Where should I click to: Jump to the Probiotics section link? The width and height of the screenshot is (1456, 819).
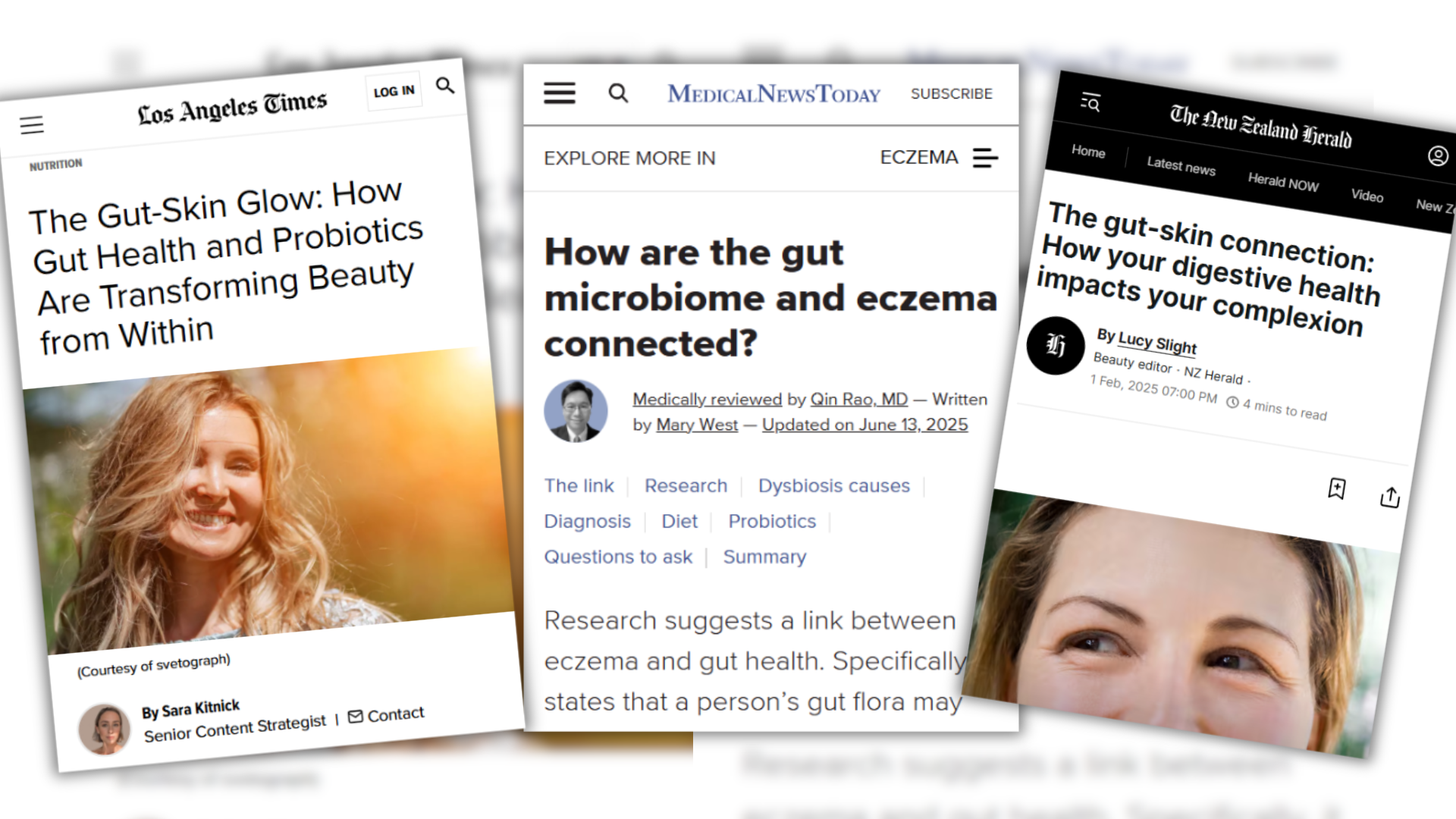[771, 521]
